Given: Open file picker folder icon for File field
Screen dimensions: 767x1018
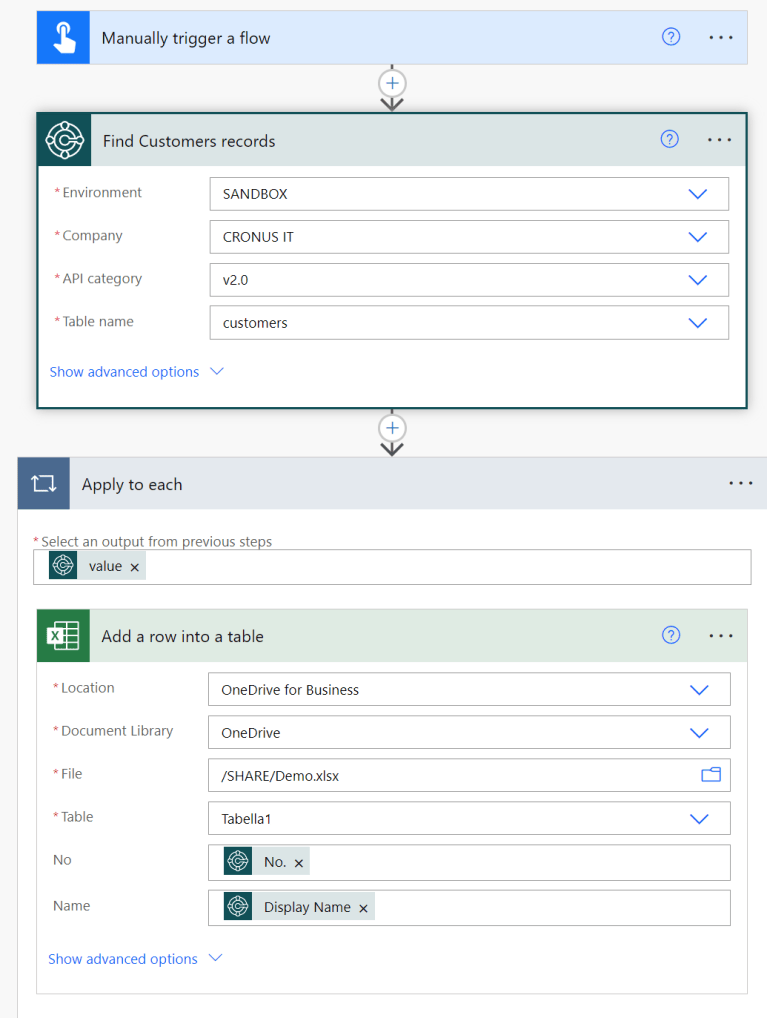Looking at the screenshot, I should tap(711, 775).
